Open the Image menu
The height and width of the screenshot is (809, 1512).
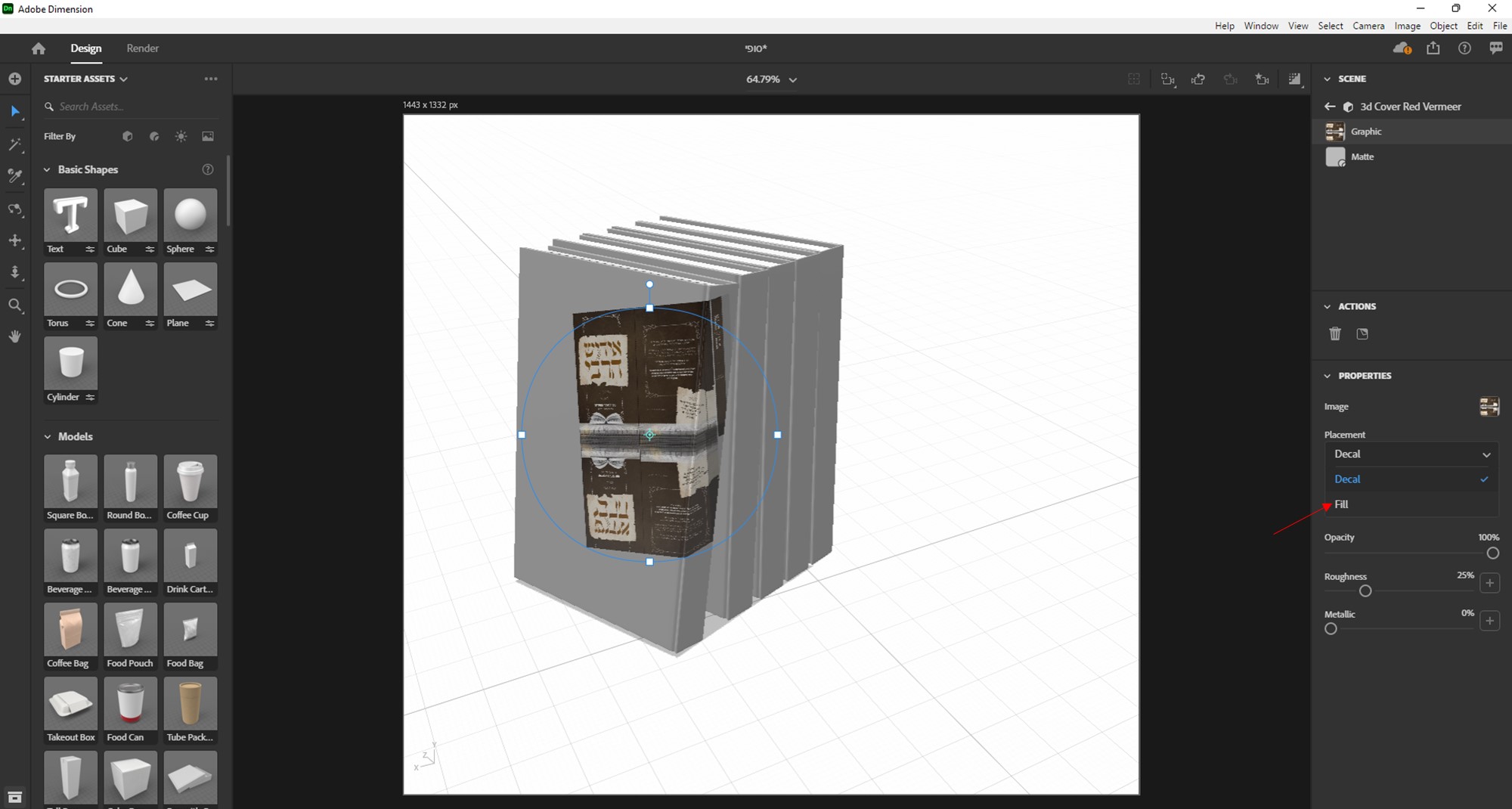click(x=1408, y=26)
